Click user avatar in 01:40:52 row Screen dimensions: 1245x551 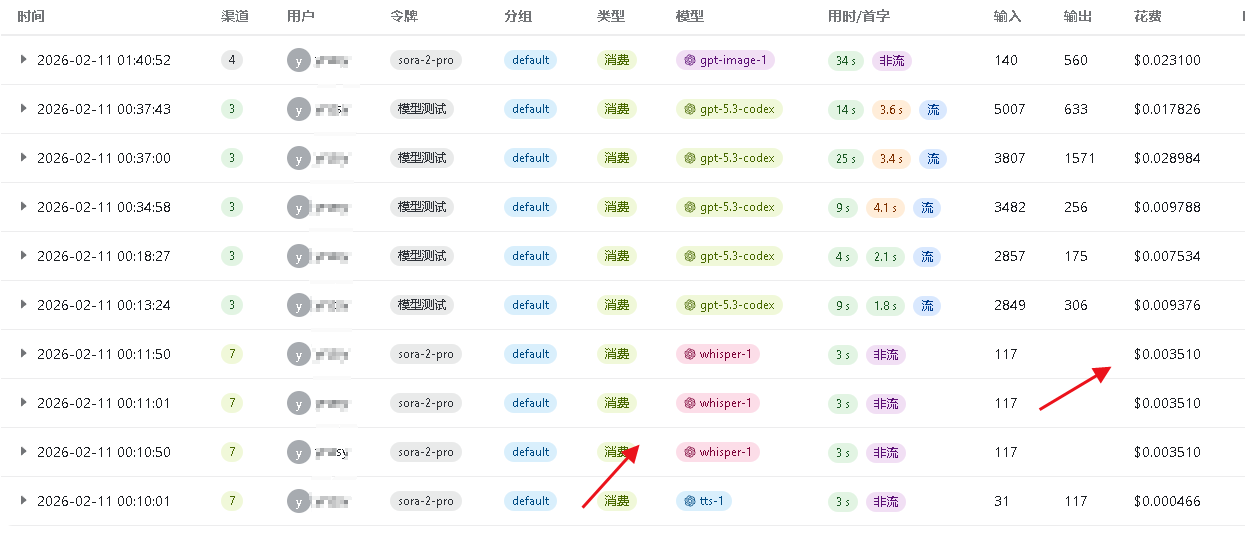(x=298, y=60)
